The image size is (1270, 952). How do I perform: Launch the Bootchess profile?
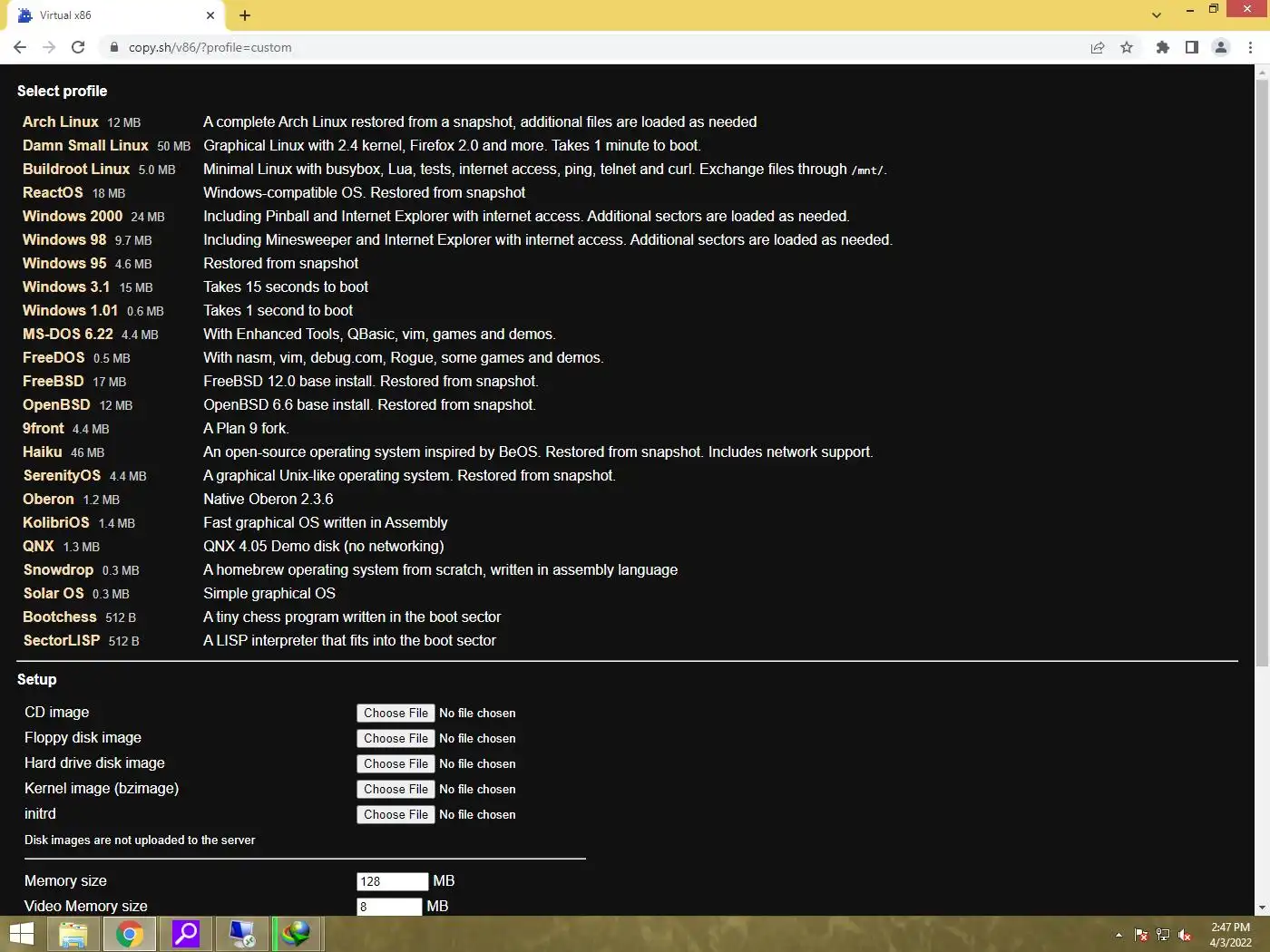coord(60,617)
